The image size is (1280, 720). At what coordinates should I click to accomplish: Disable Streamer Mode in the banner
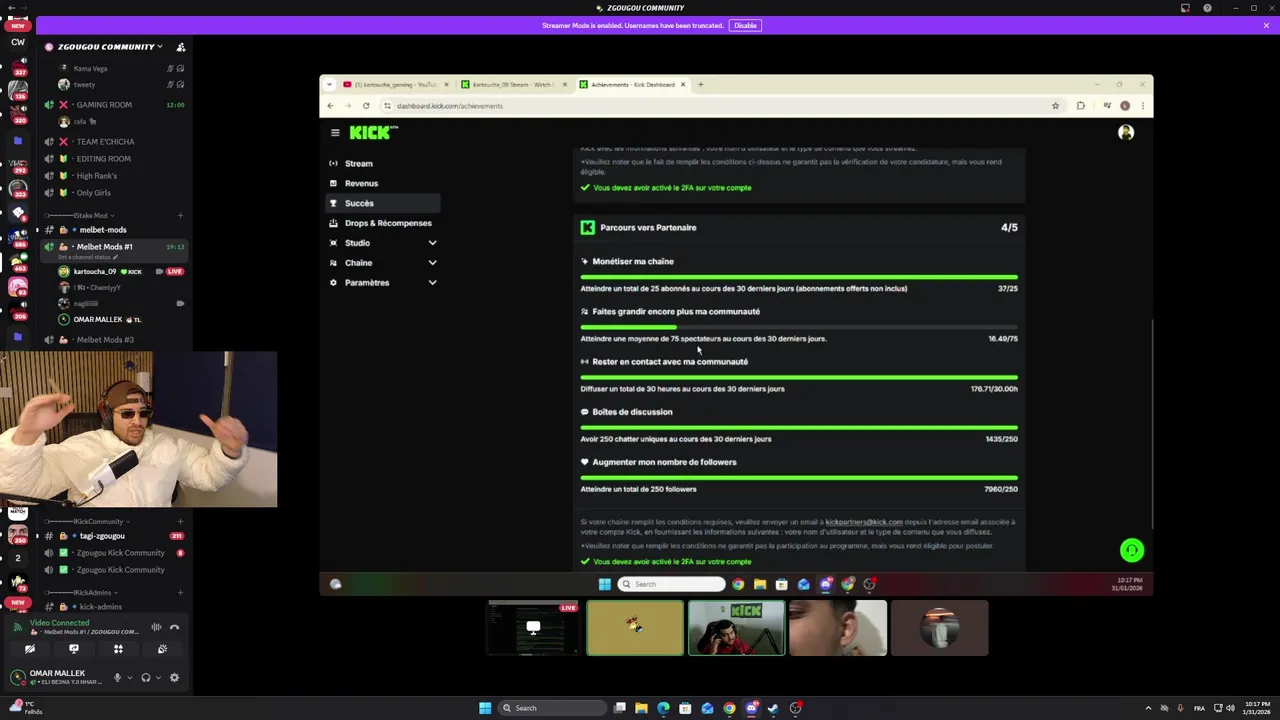click(x=745, y=25)
